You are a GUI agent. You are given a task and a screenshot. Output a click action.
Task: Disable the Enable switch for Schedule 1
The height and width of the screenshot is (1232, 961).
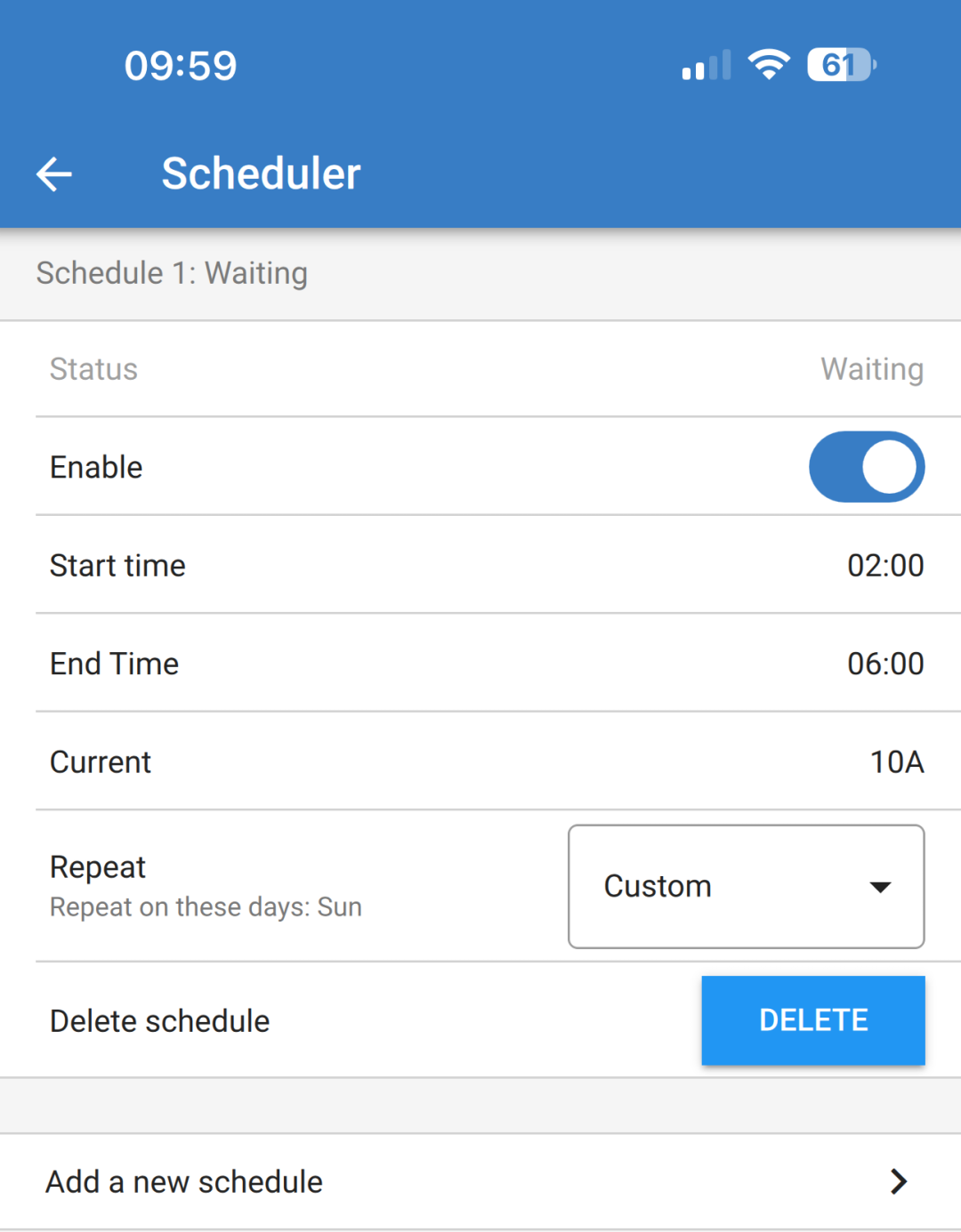click(866, 466)
